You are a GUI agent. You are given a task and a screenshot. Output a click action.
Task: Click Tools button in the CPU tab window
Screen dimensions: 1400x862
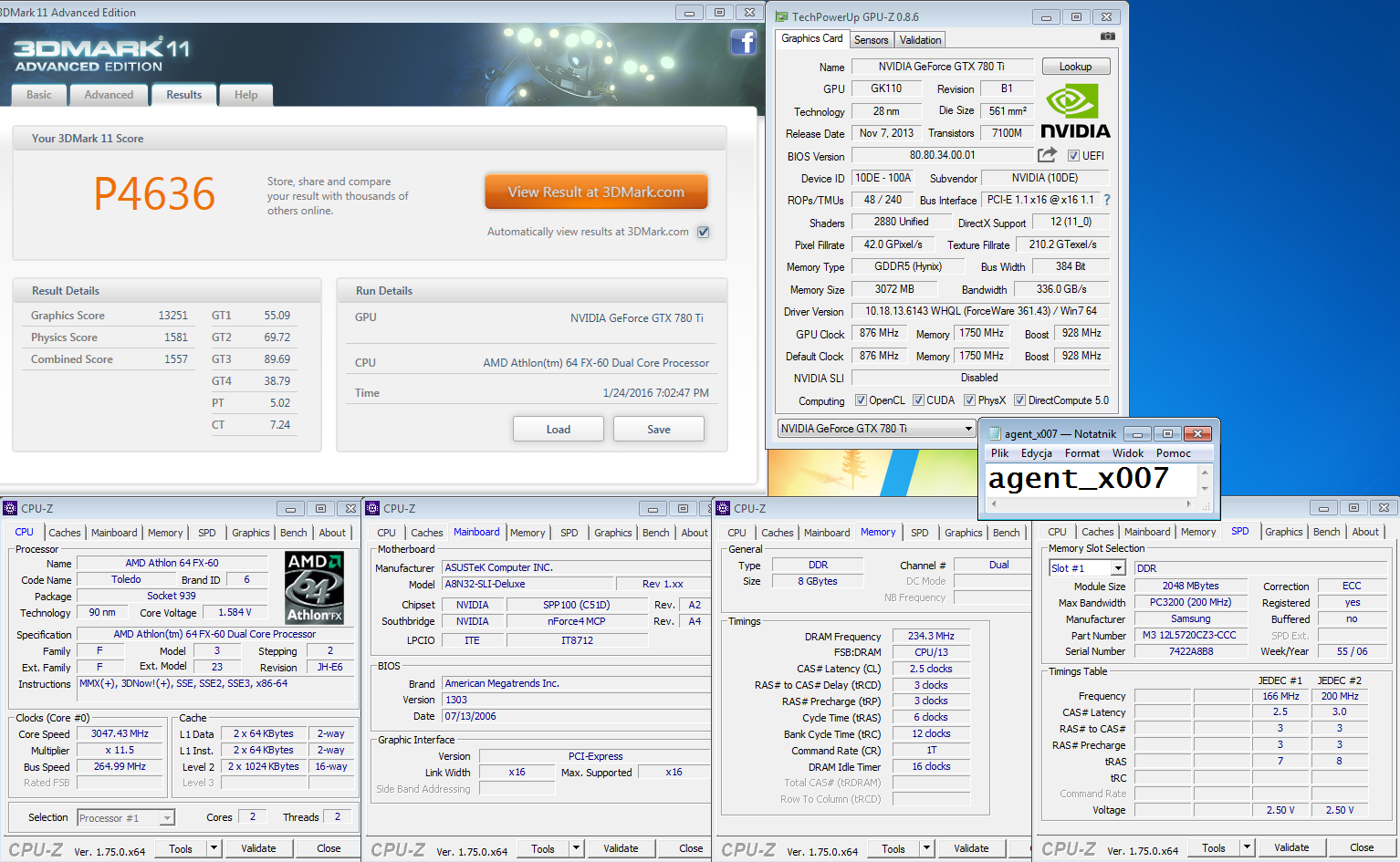[x=181, y=848]
